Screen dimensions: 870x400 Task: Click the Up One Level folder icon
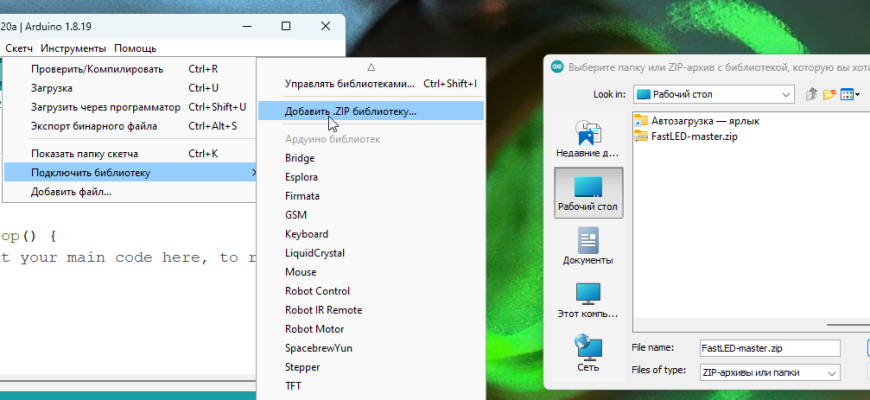coord(811,94)
